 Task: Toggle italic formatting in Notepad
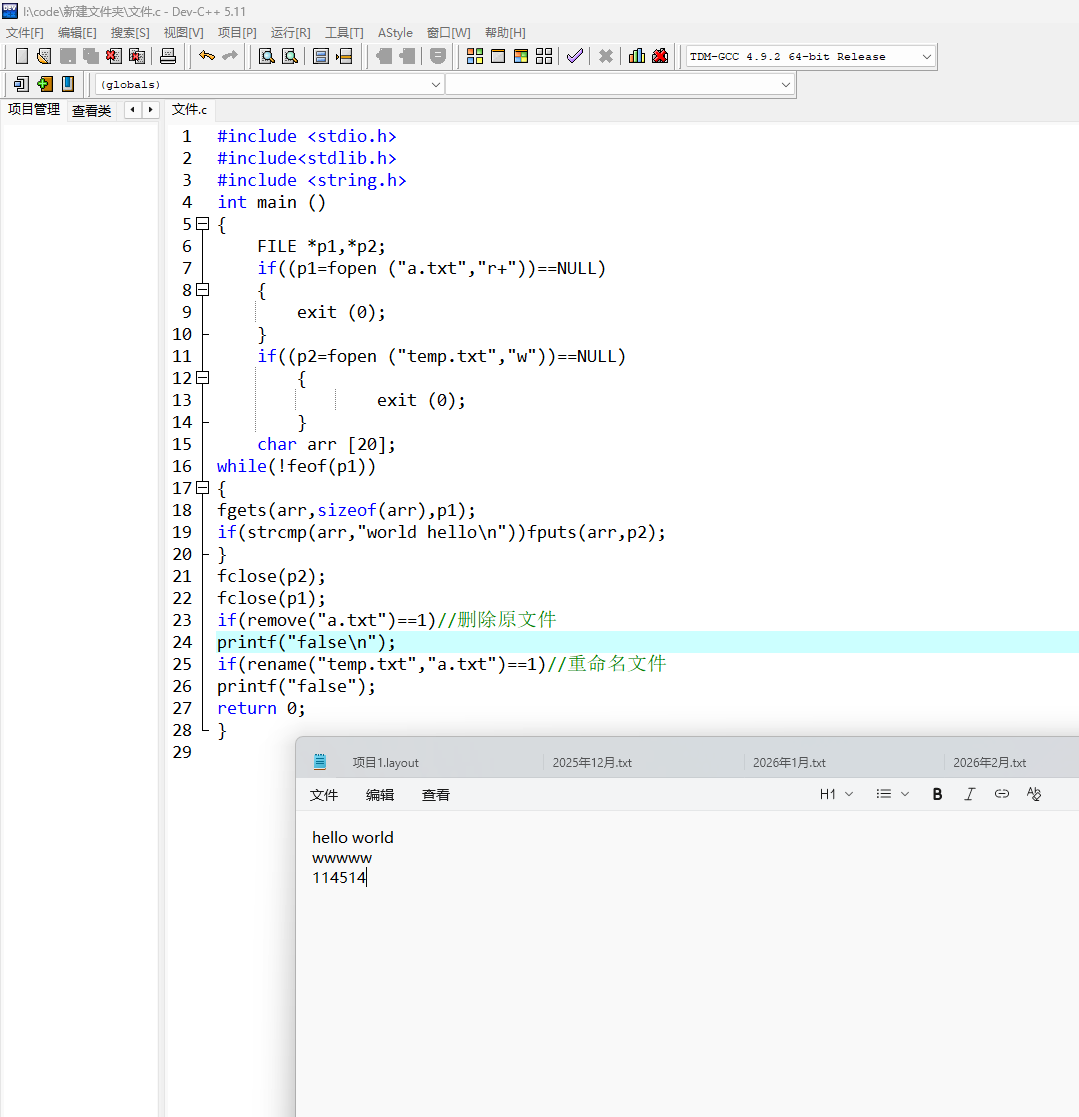[969, 794]
